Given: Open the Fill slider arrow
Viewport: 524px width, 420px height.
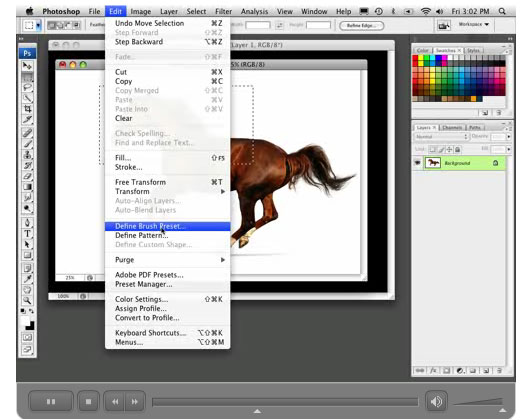Looking at the screenshot, I should pos(509,149).
